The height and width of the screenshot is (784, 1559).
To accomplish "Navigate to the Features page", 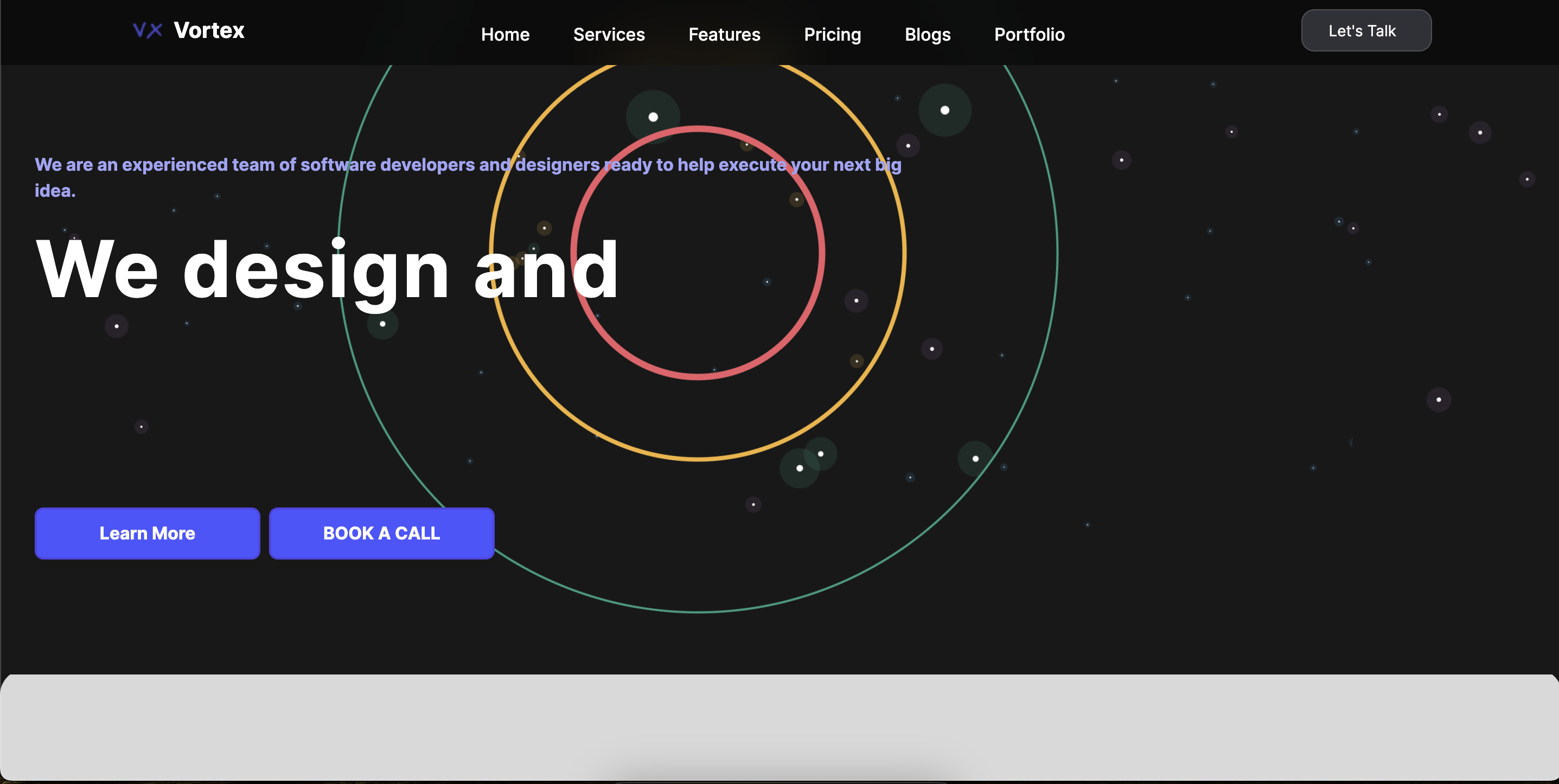I will (x=724, y=35).
